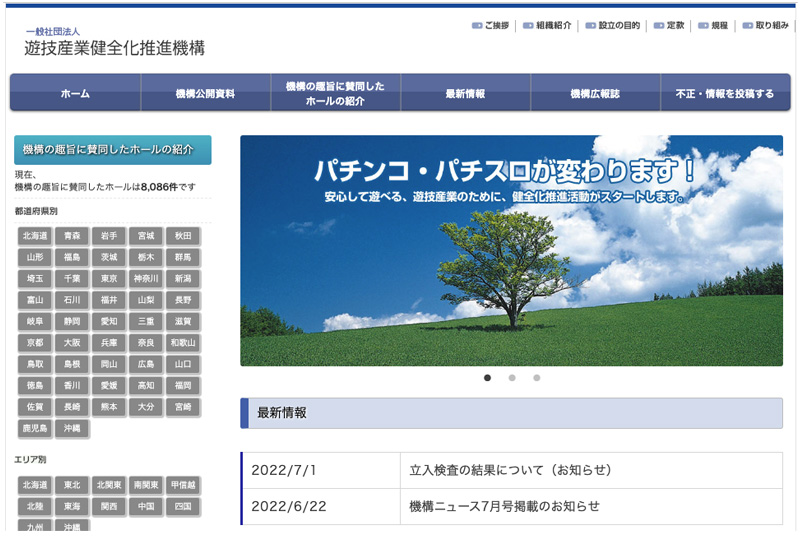Image resolution: width=800 pixels, height=536 pixels.
Task: Click bullet icon beside ご挨拶
Action: click(x=477, y=26)
